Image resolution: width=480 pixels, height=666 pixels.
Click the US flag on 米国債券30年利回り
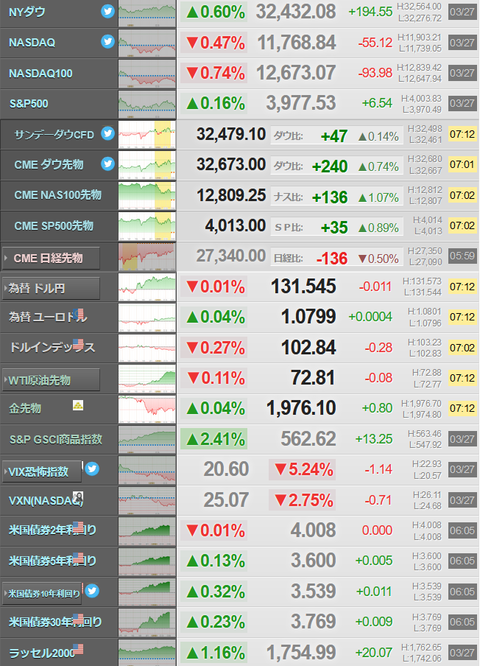coord(78,618)
